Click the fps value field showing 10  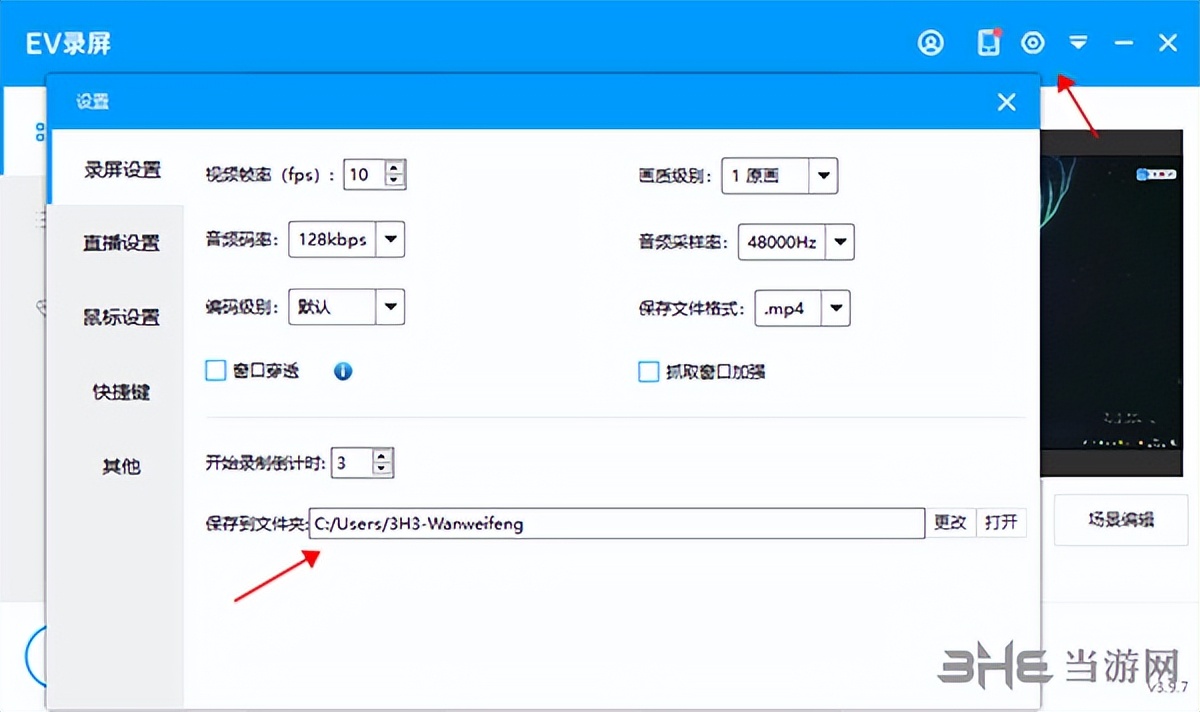[x=365, y=175]
